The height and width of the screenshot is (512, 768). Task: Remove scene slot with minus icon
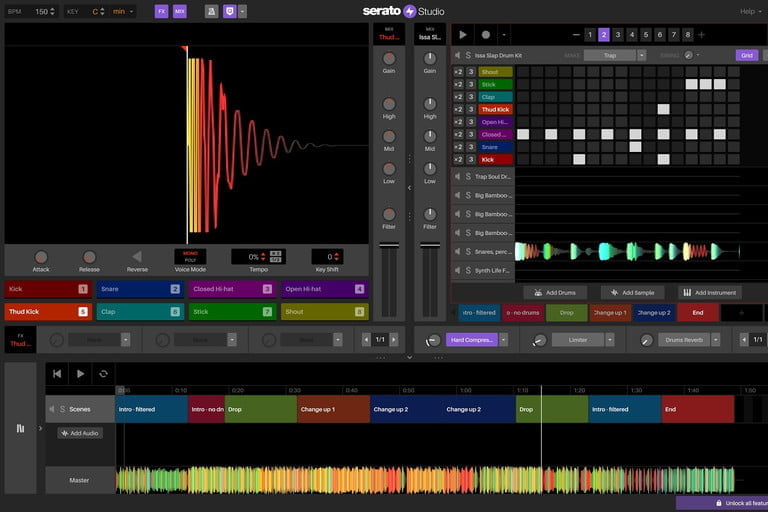(x=576, y=35)
